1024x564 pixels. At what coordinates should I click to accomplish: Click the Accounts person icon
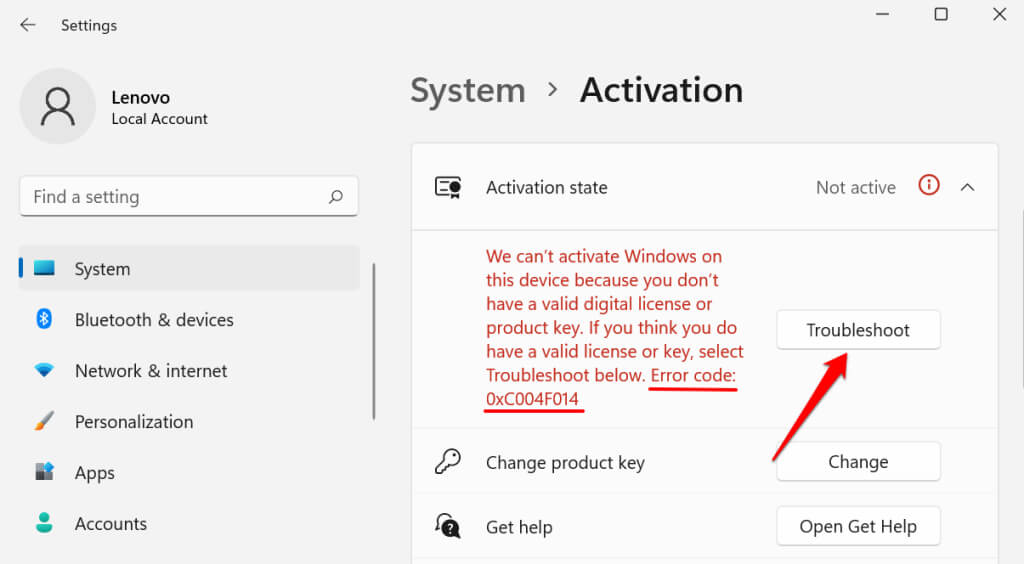click(x=44, y=523)
